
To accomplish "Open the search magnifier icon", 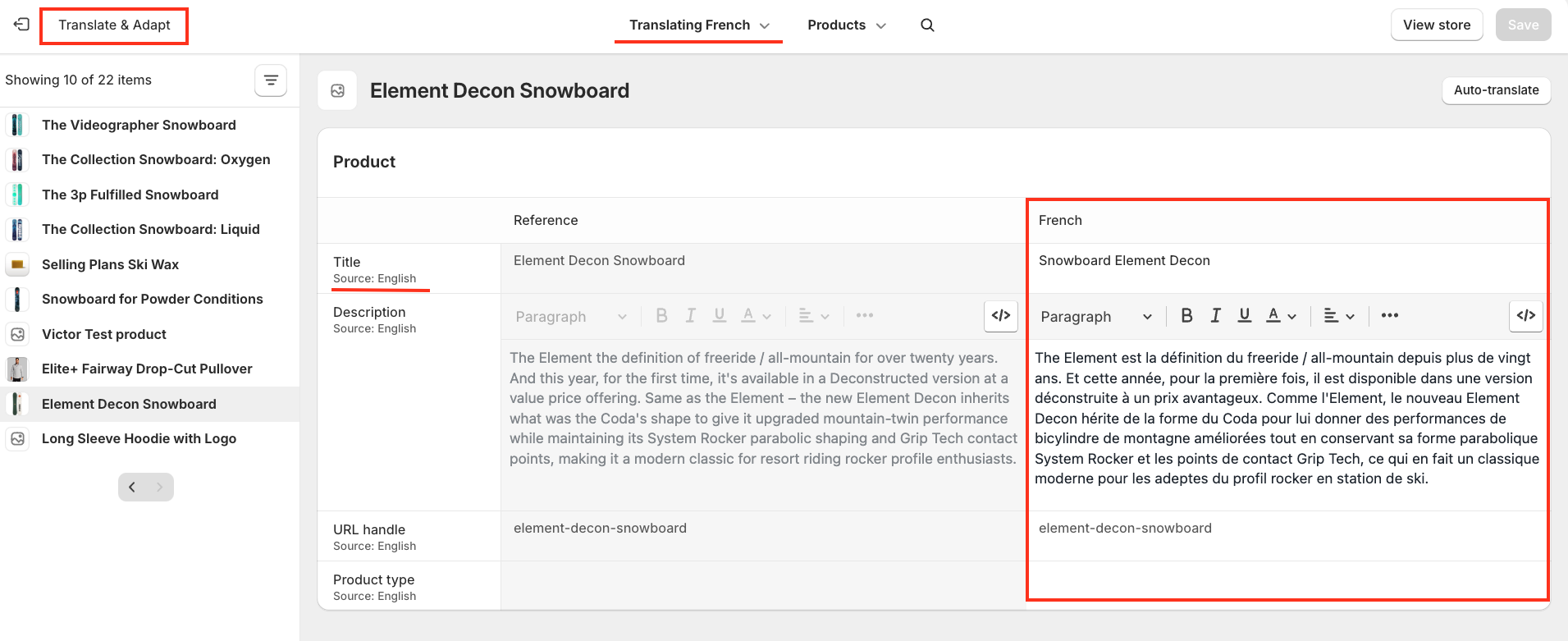I will (x=927, y=25).
